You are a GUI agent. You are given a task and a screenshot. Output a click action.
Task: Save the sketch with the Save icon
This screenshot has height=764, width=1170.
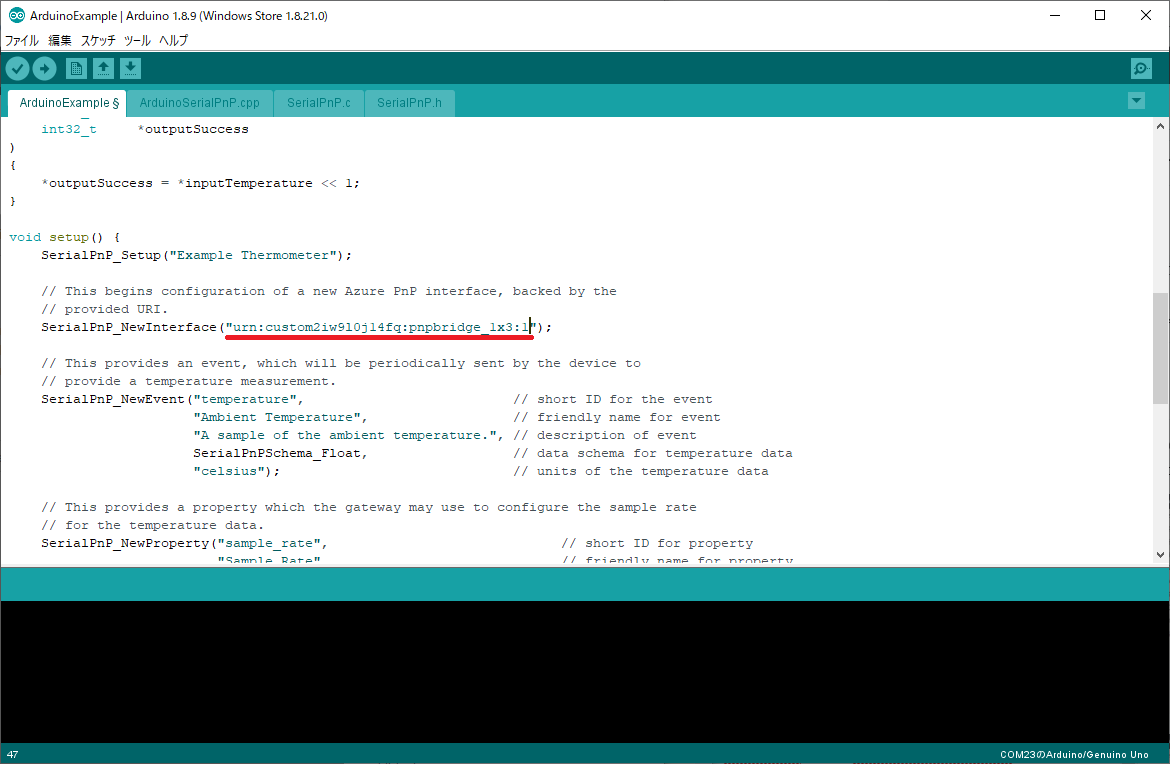(x=130, y=69)
